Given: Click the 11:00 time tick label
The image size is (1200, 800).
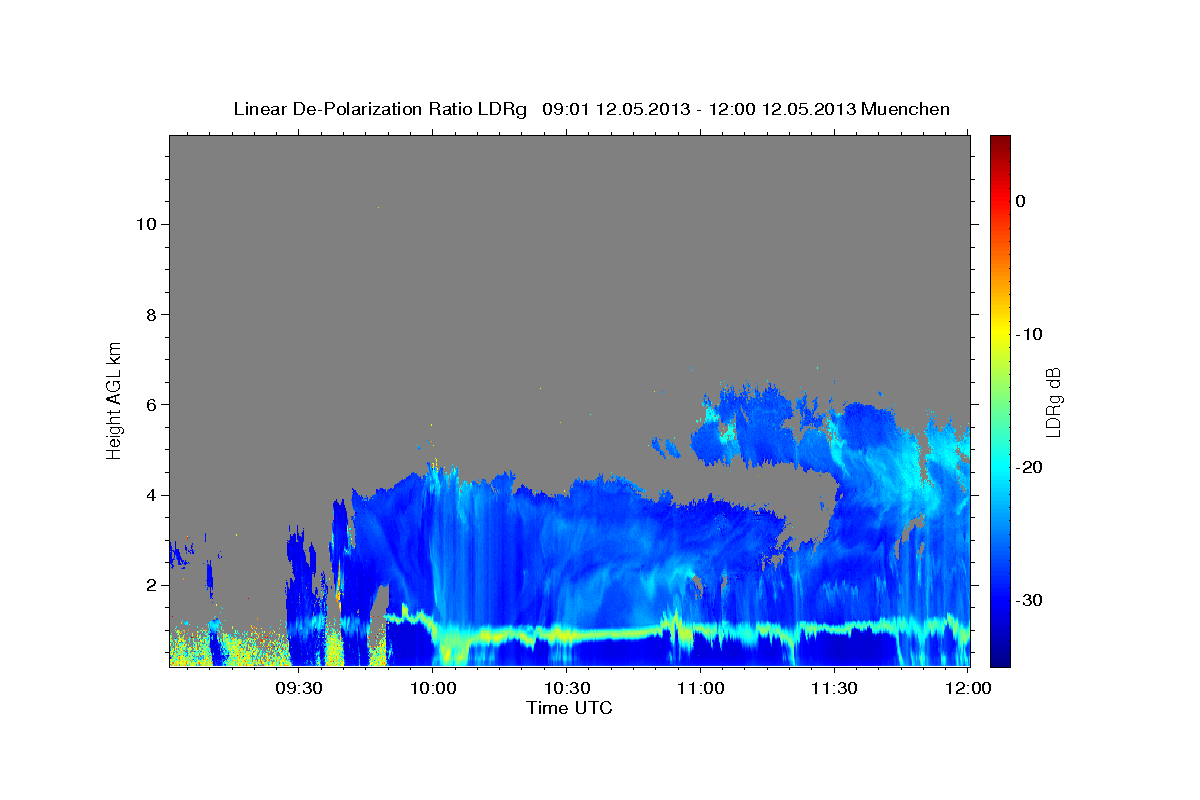Looking at the screenshot, I should tap(700, 688).
